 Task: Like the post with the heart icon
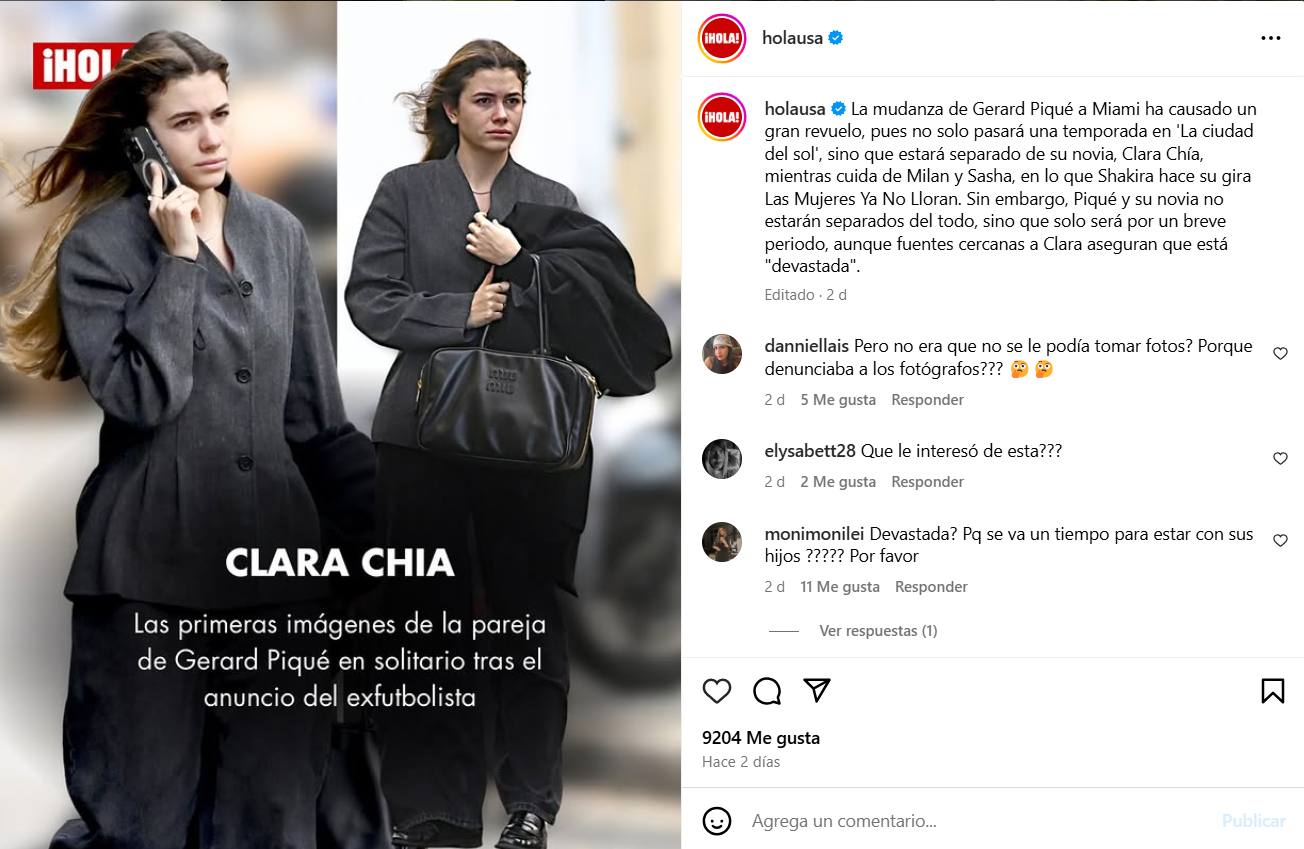(717, 691)
